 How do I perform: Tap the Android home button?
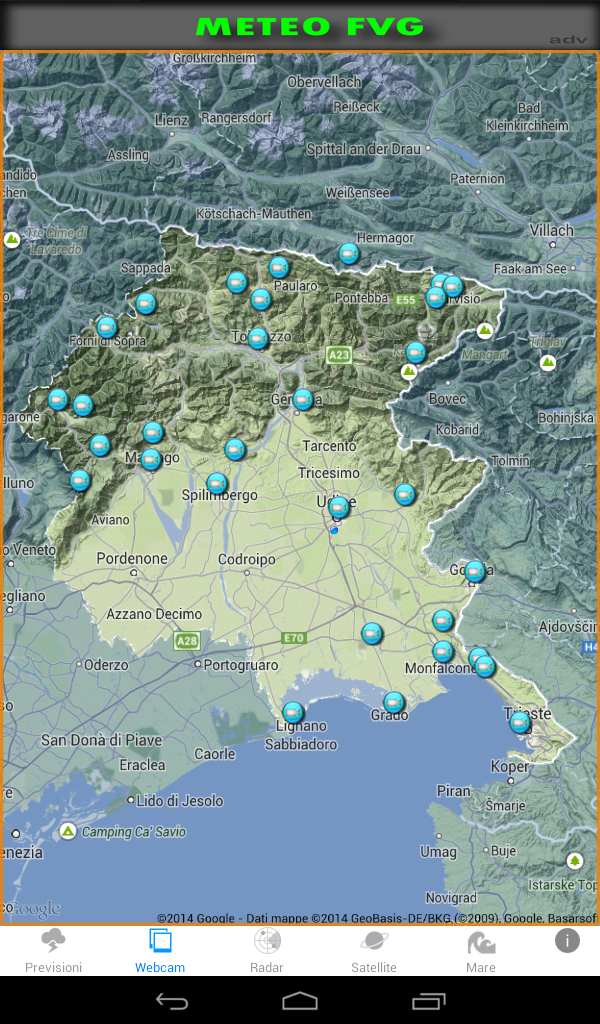(x=300, y=1000)
